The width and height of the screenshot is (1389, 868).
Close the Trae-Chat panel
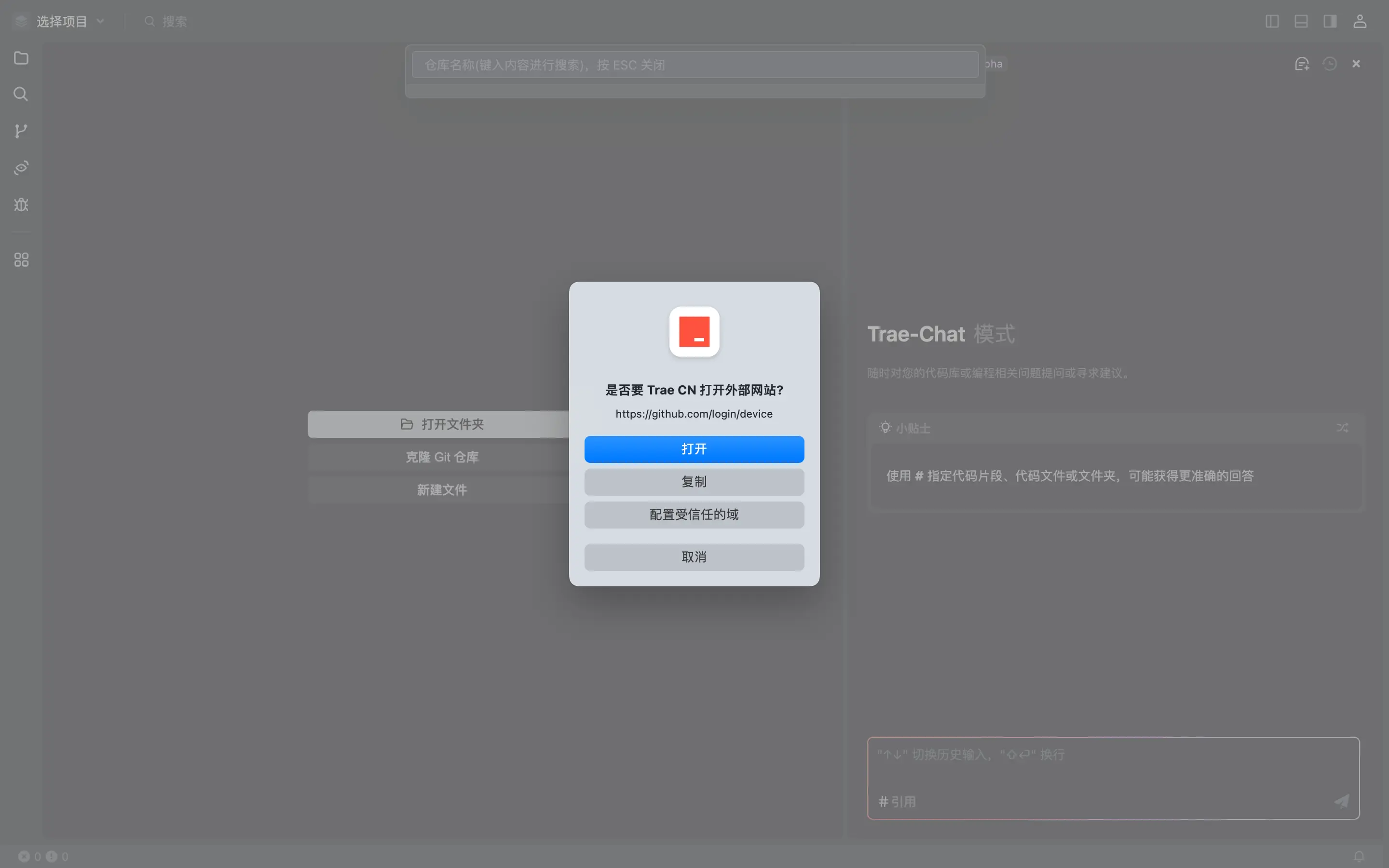click(x=1356, y=64)
